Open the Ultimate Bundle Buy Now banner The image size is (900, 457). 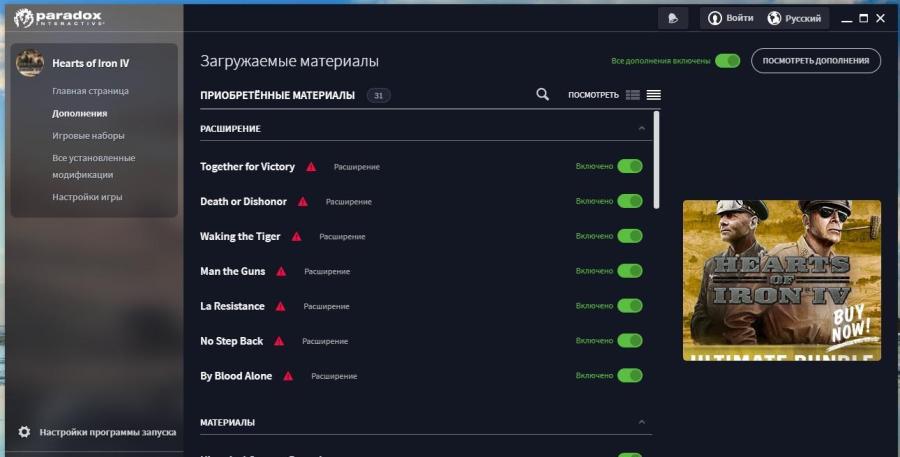click(x=781, y=280)
